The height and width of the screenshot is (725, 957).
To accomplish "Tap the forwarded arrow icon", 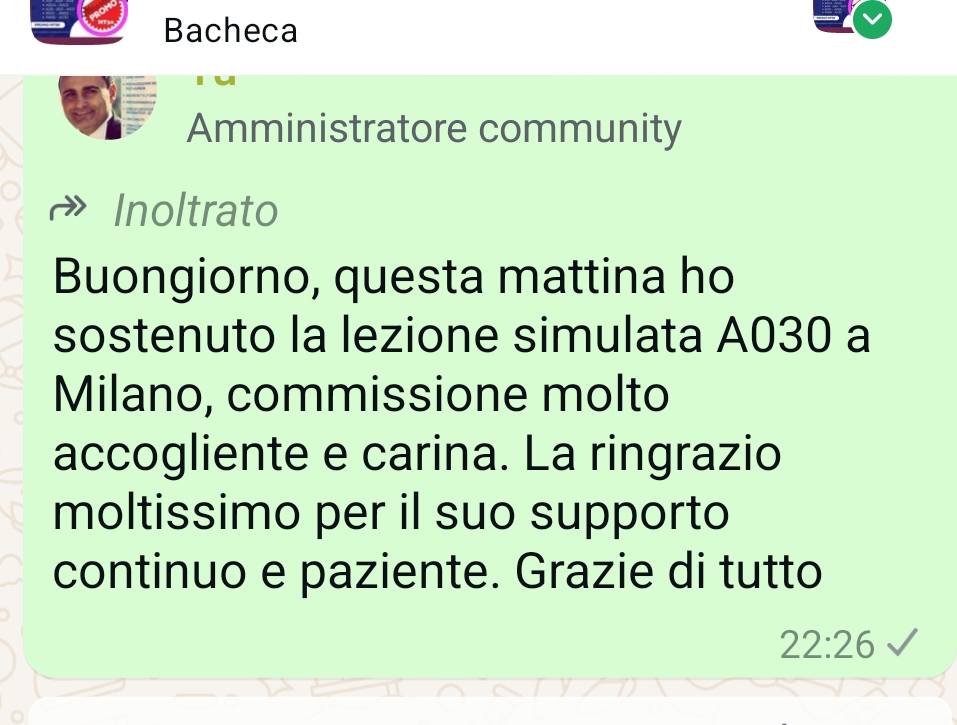I will (x=68, y=209).
